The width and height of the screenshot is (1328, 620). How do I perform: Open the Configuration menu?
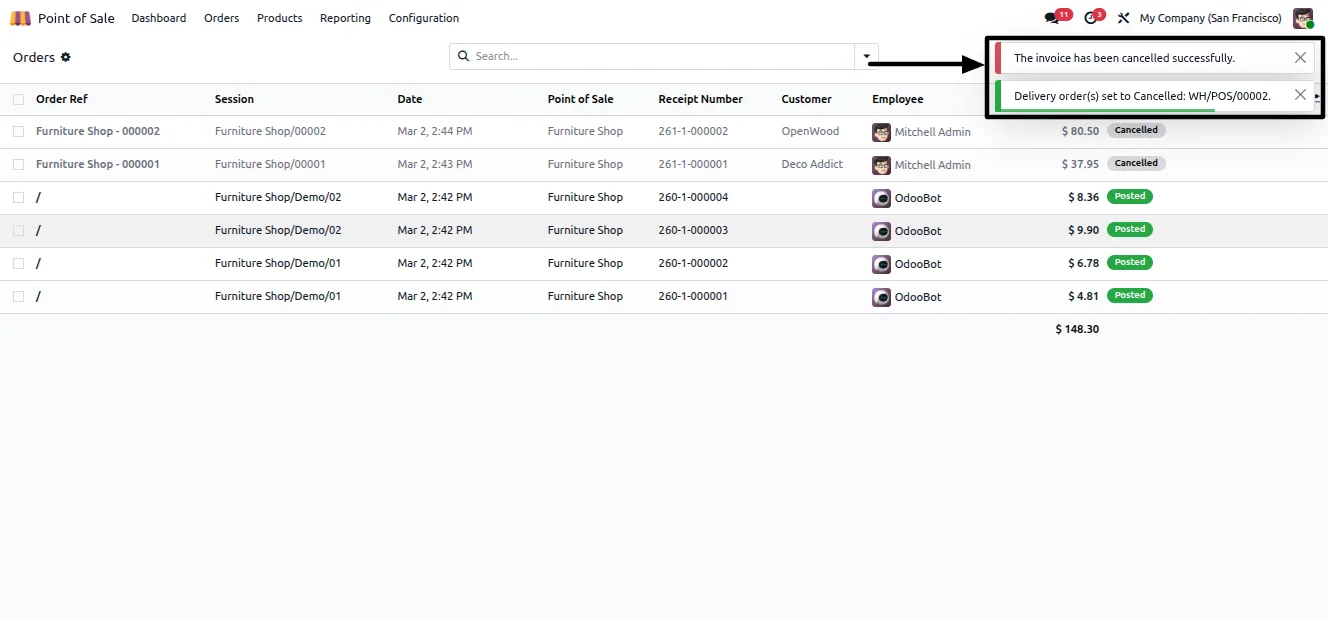[x=424, y=18]
